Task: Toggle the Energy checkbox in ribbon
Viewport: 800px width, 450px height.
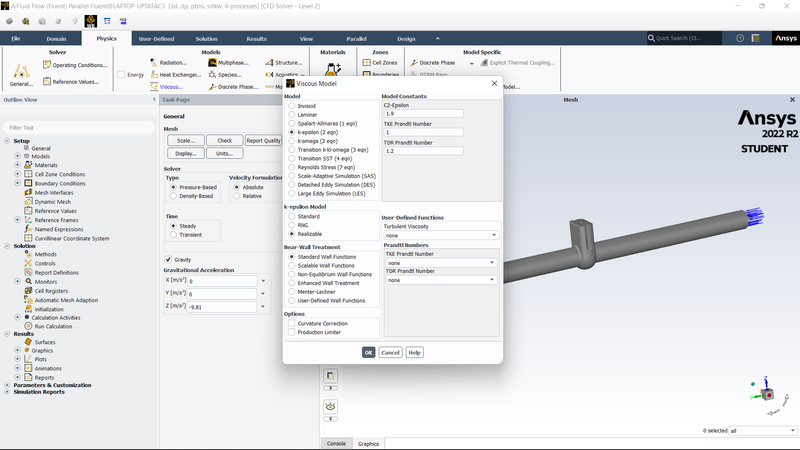Action: click(x=121, y=74)
